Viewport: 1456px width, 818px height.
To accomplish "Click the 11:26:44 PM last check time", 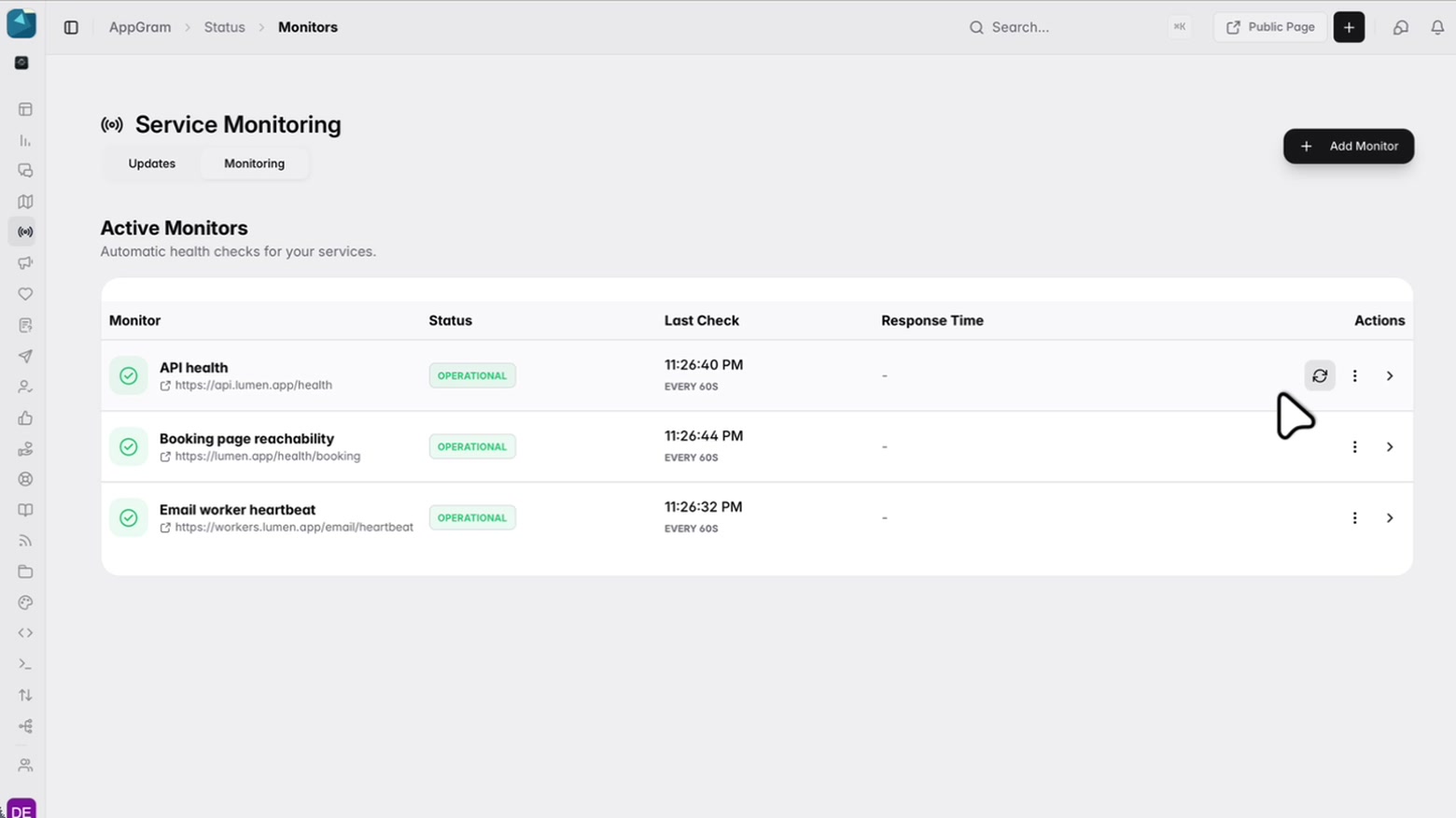I will 704,436.
